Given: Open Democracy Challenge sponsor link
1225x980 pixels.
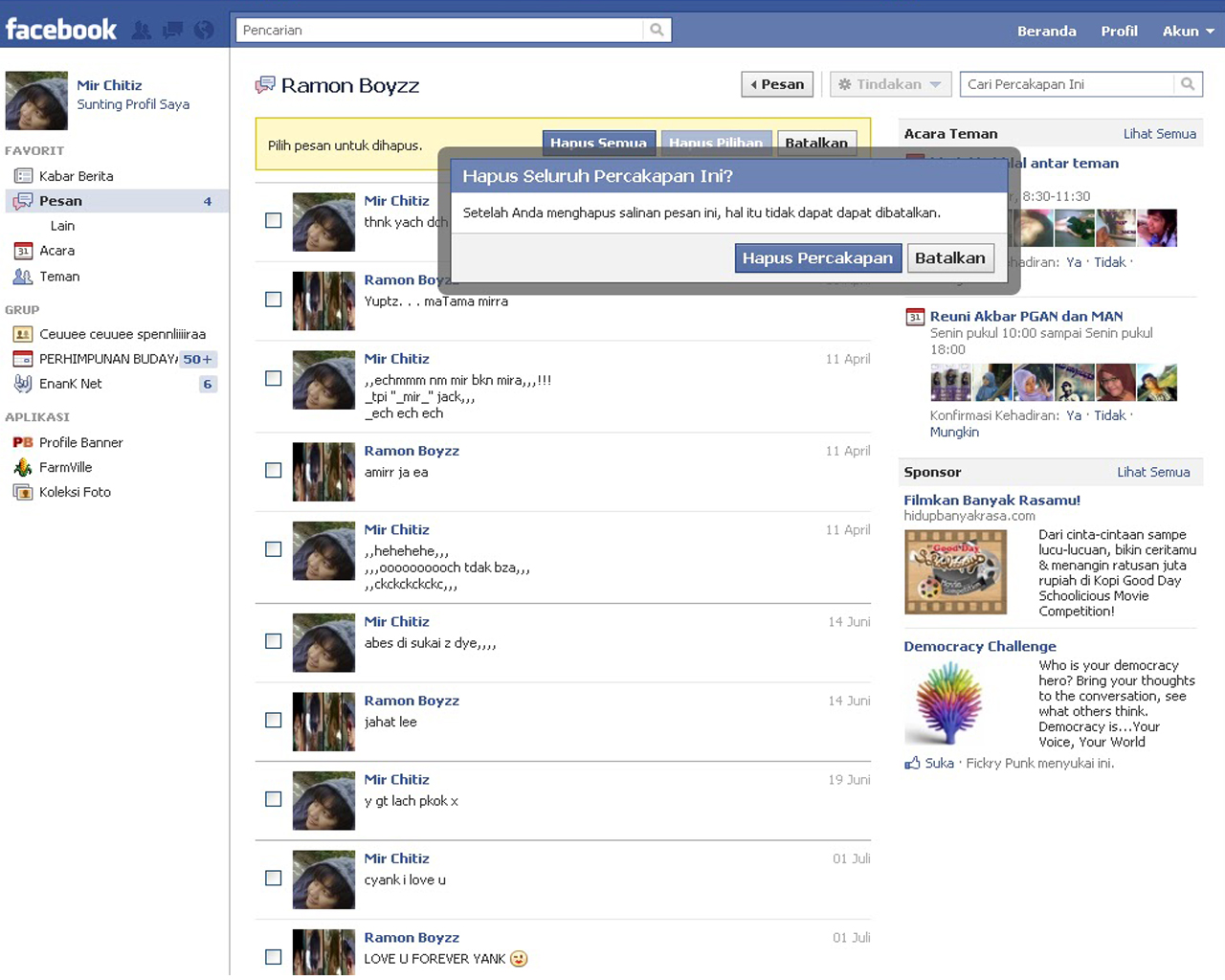Looking at the screenshot, I should [x=980, y=647].
